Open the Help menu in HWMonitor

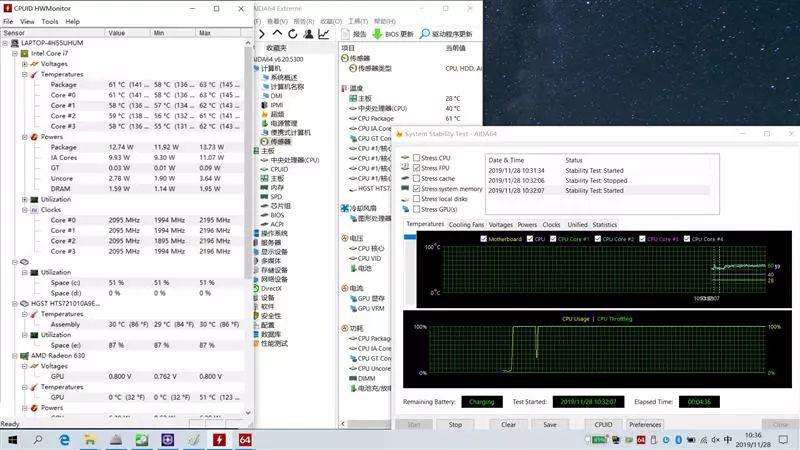click(x=72, y=21)
